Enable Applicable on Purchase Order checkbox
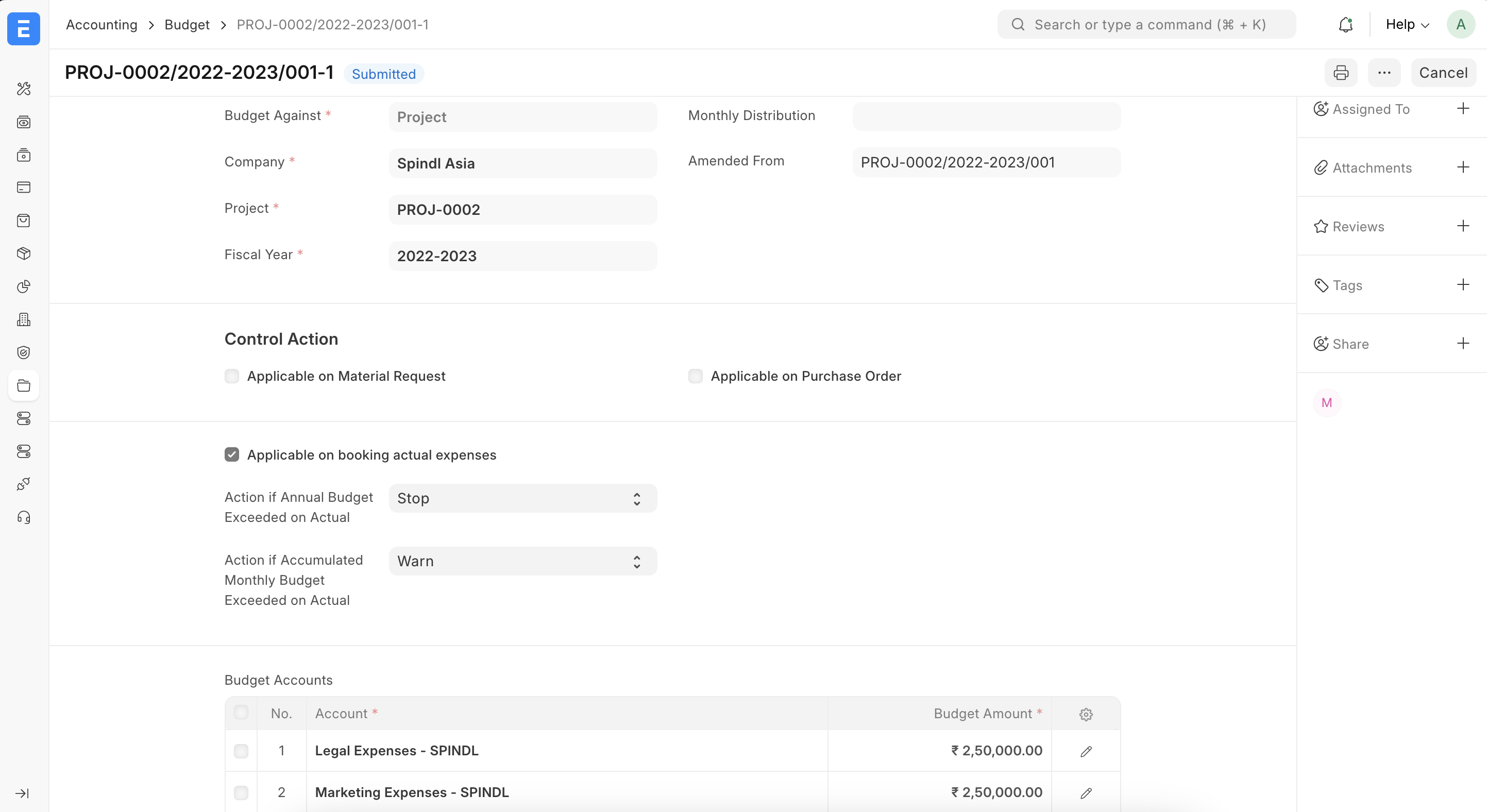1487x812 pixels. 695,376
